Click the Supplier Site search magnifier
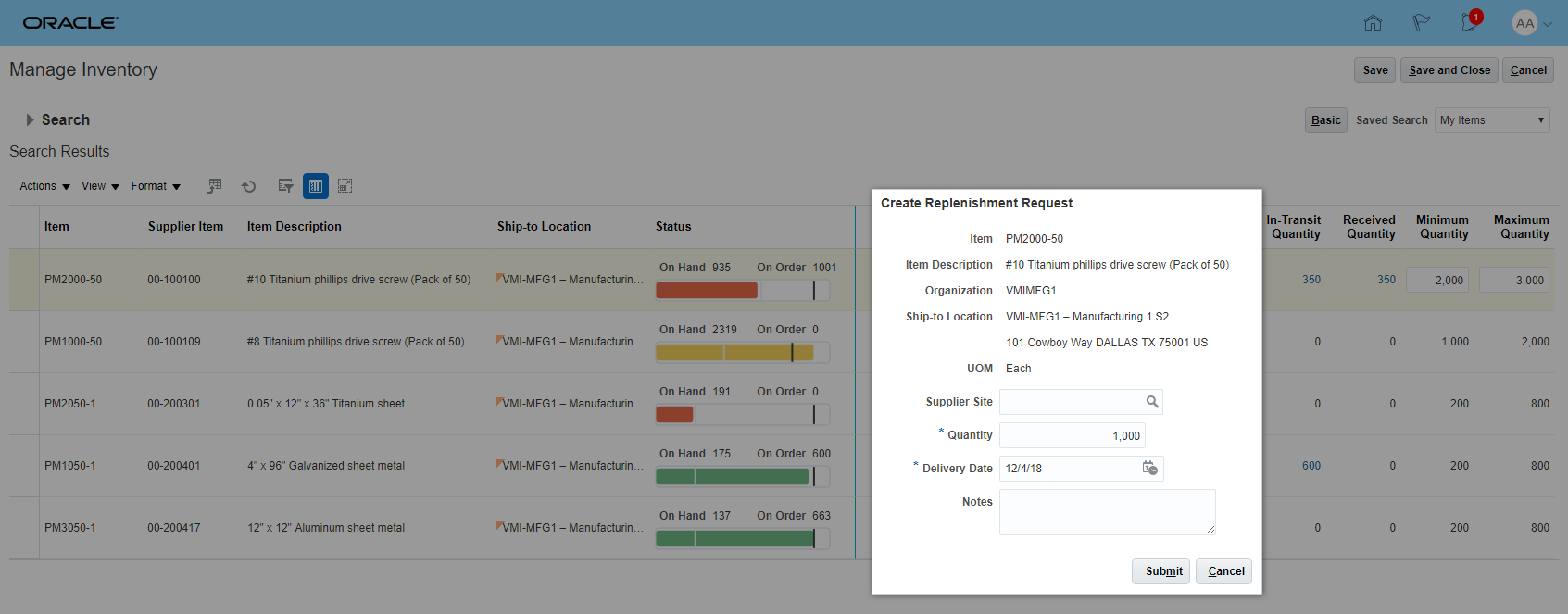This screenshot has width=1568, height=614. point(1152,402)
